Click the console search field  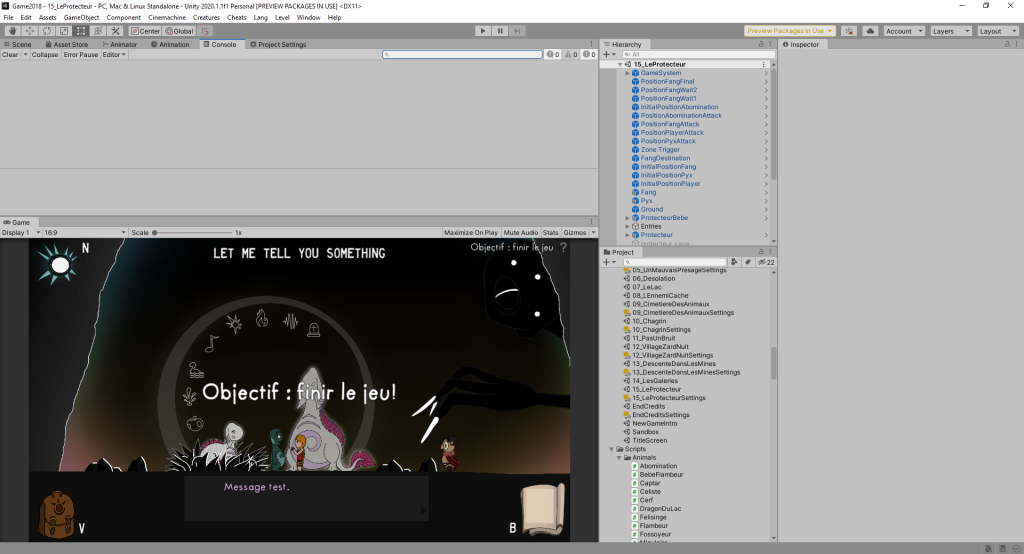coord(462,55)
